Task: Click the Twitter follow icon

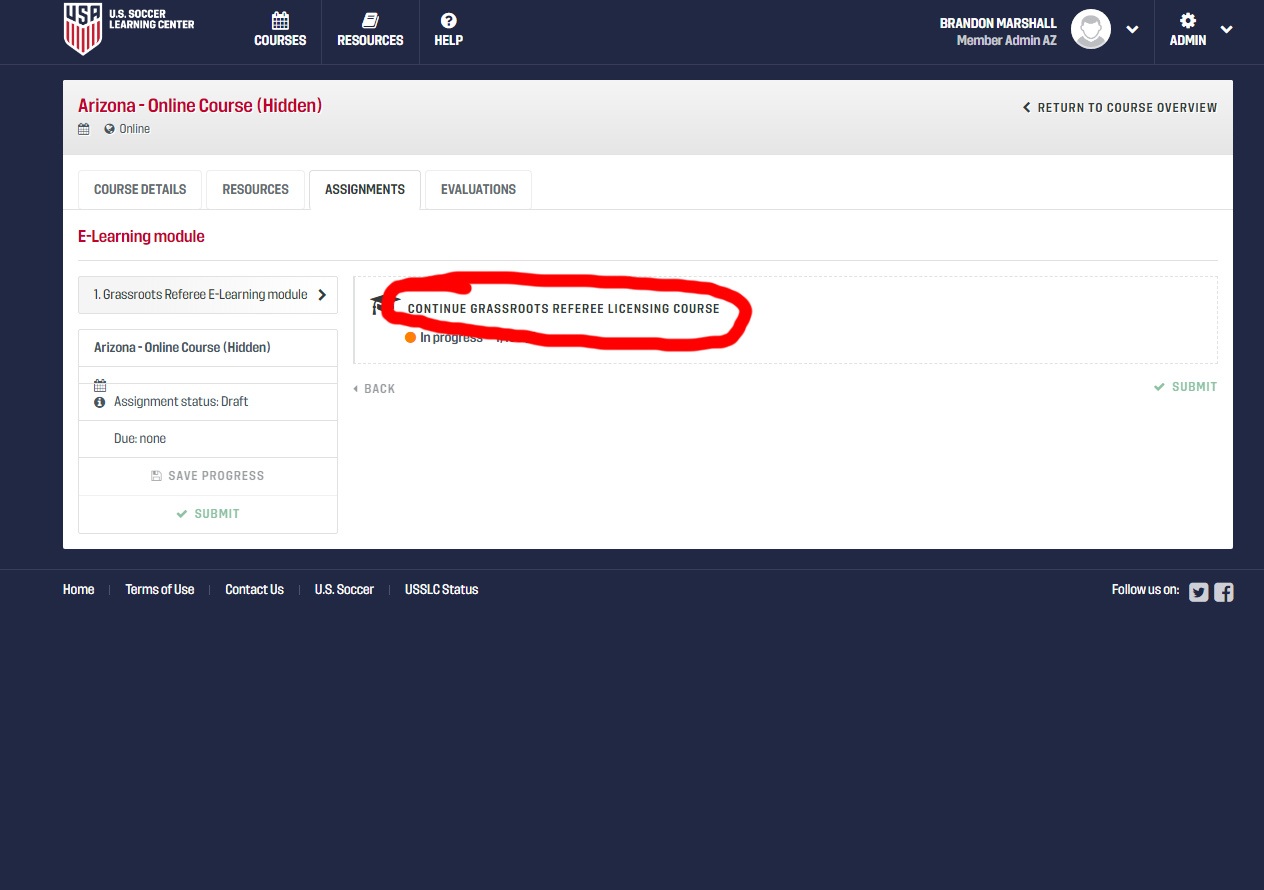Action: point(1199,592)
